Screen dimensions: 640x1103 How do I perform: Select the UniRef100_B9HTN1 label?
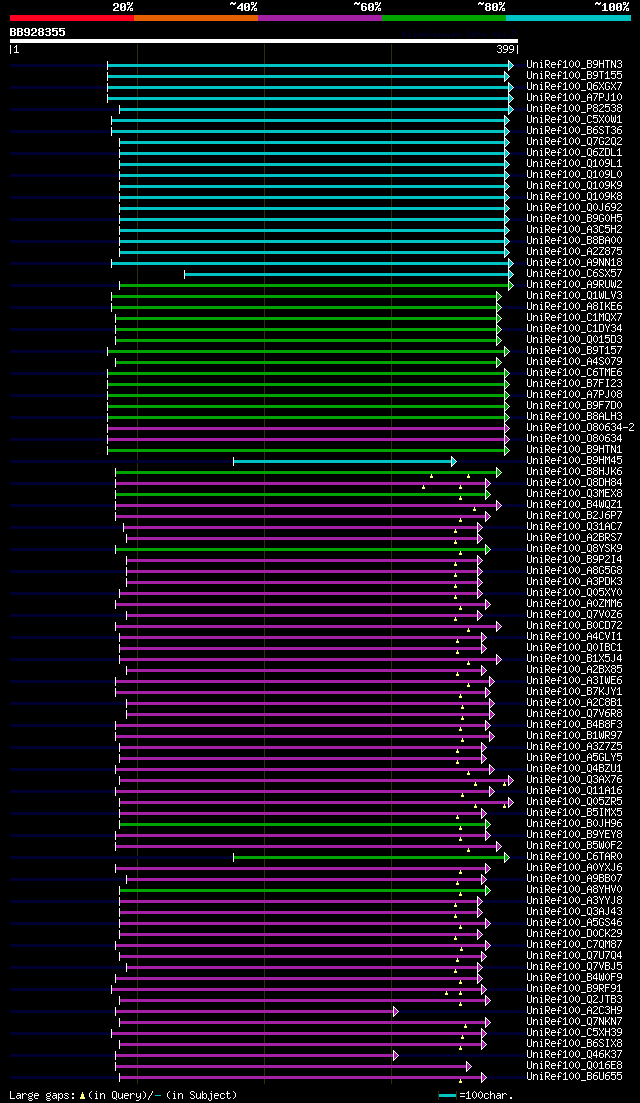574,450
